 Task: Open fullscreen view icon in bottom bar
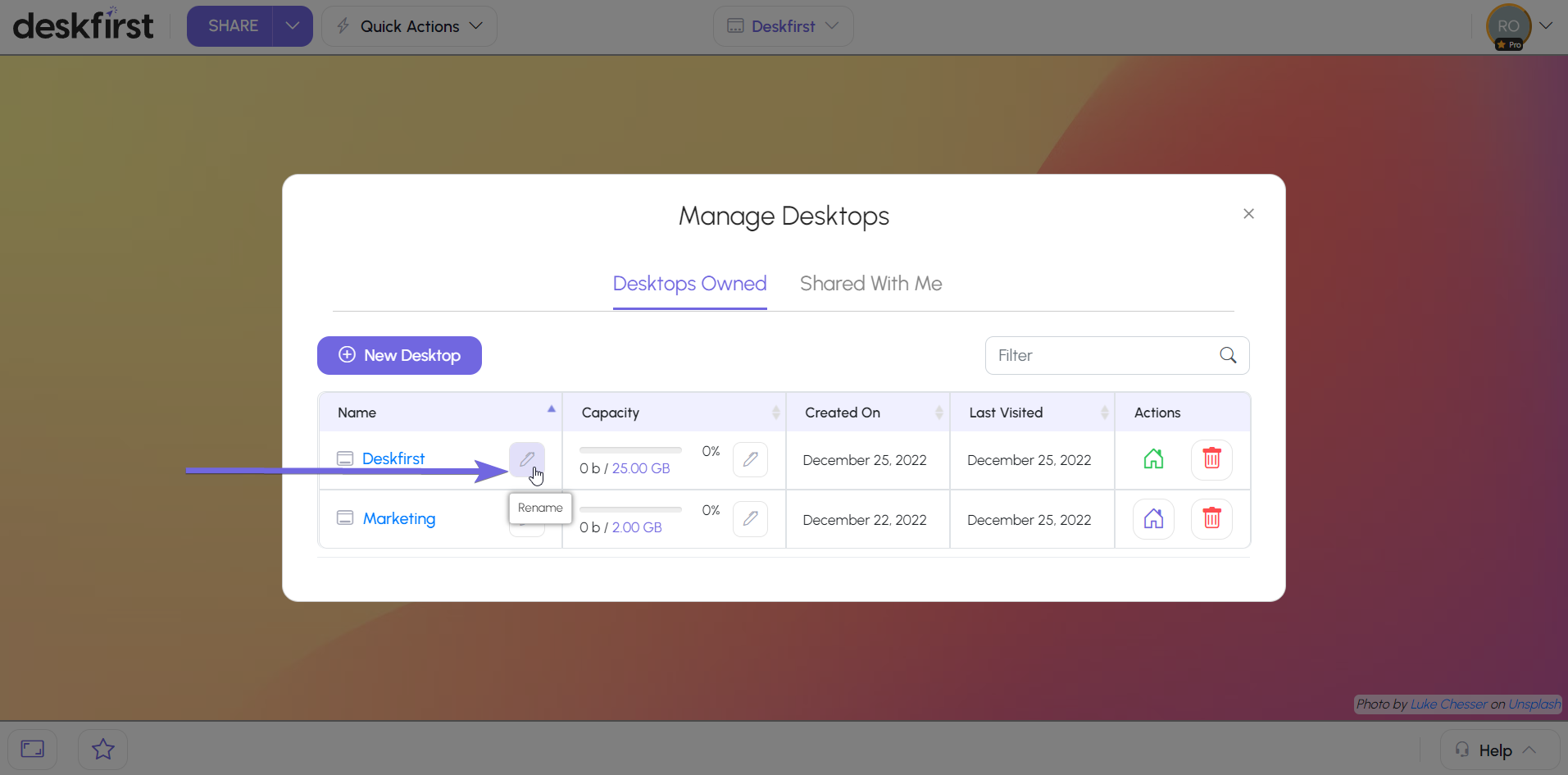(x=33, y=749)
